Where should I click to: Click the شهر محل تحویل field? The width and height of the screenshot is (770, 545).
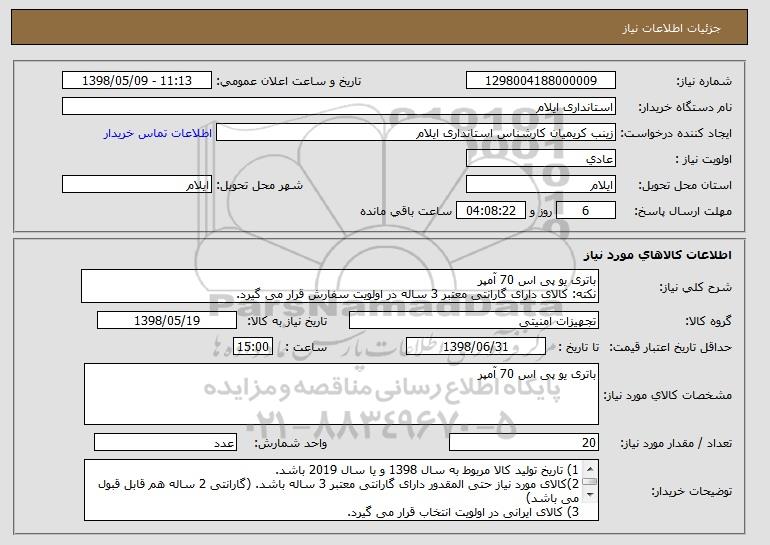pyautogui.click(x=137, y=185)
